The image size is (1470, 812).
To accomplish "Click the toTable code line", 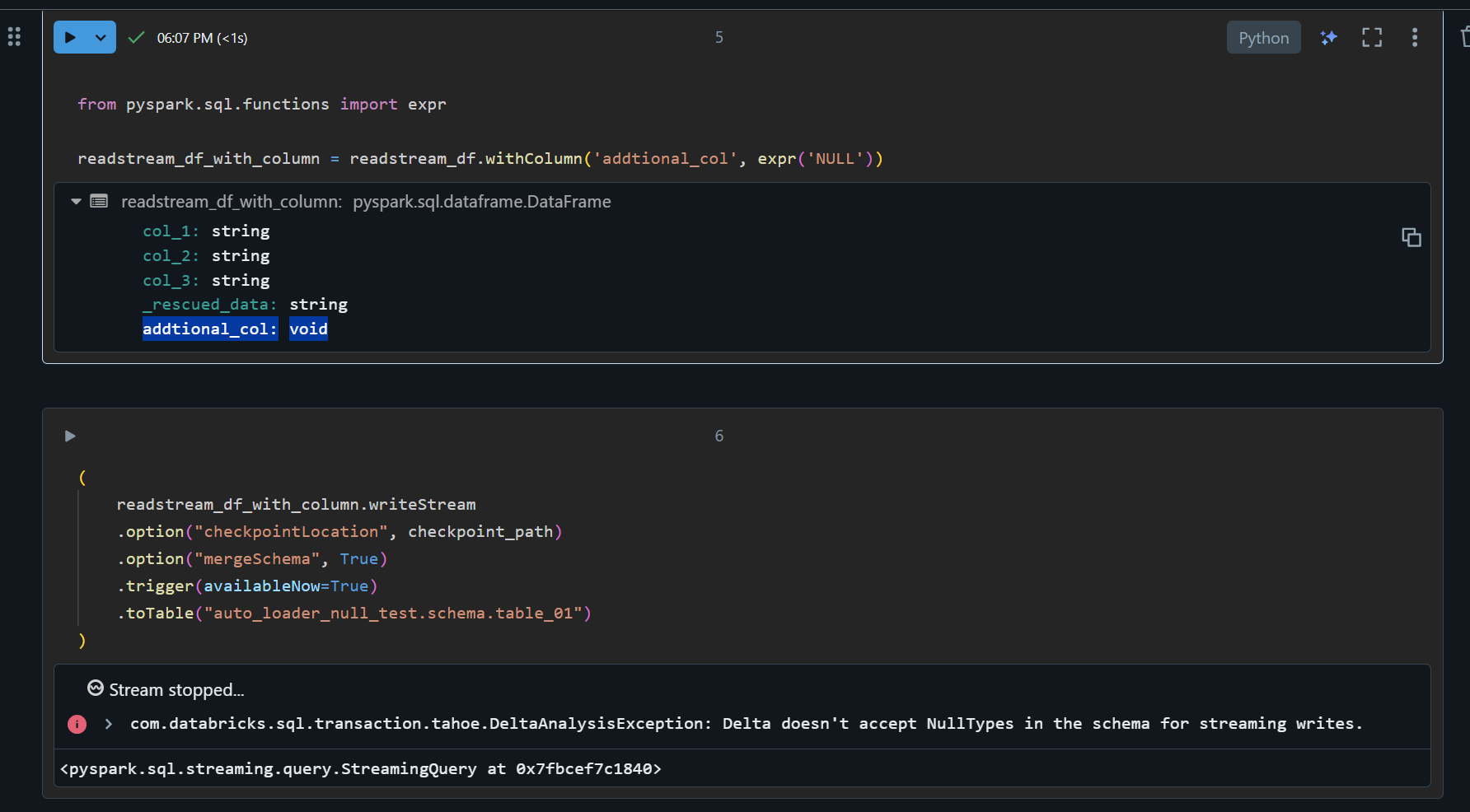I will [x=354, y=614].
